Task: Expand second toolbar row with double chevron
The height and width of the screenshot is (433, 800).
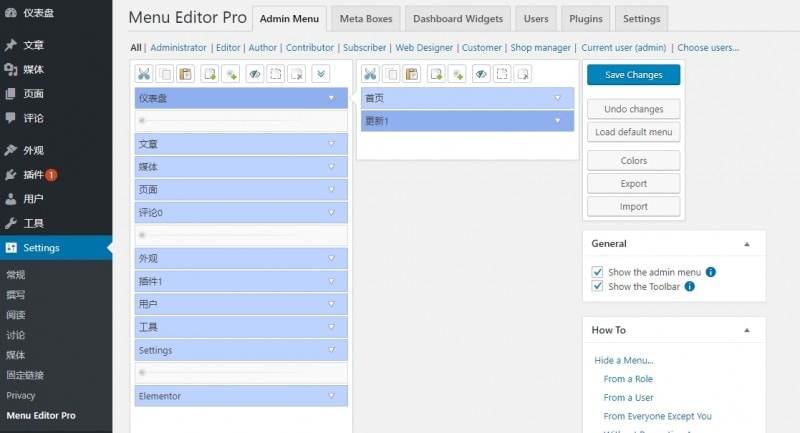Action: click(321, 74)
